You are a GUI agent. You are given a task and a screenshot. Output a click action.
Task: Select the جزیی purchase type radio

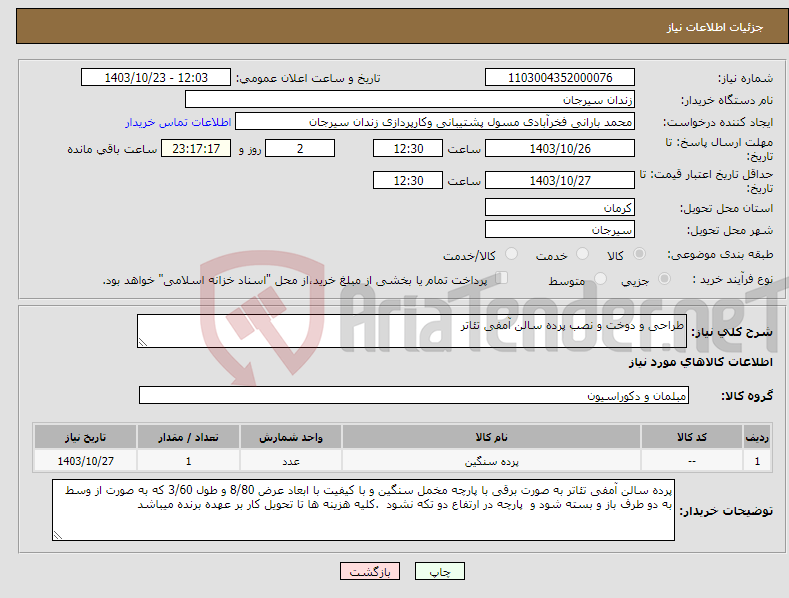click(x=664, y=278)
